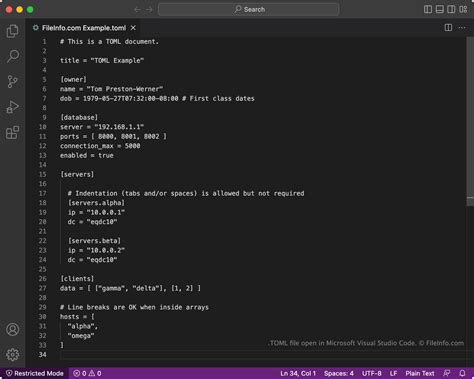
Task: Open the editor More Actions ellipsis menu
Action: click(462, 28)
